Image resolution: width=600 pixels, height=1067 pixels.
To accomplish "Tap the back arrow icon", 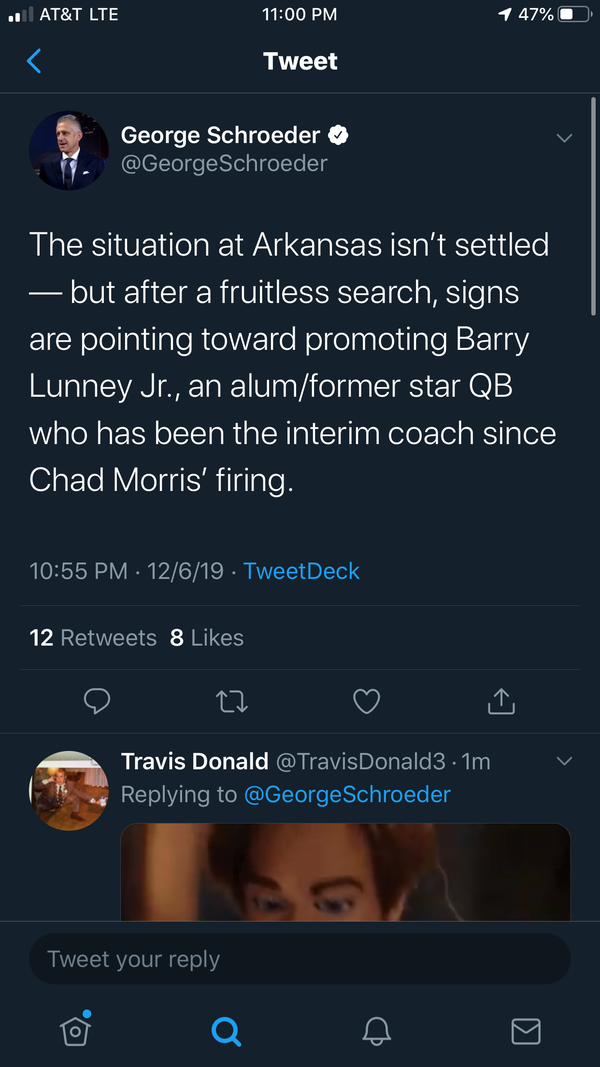I will [x=34, y=62].
